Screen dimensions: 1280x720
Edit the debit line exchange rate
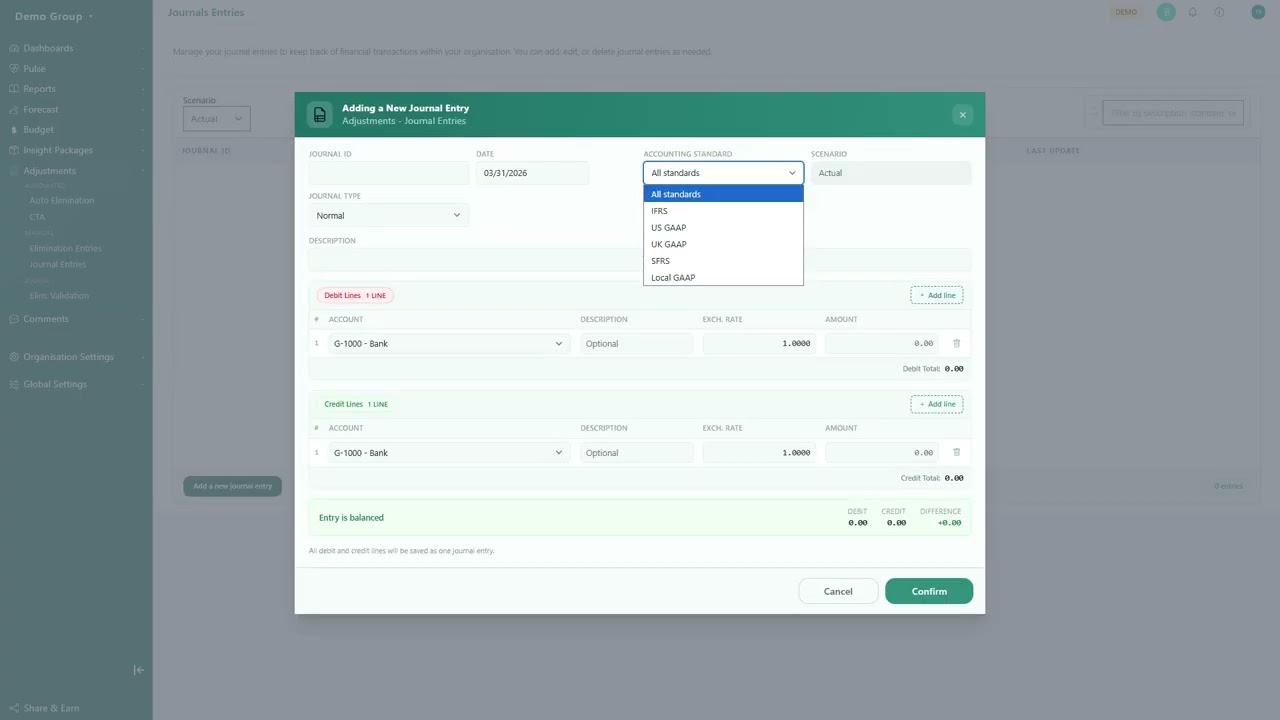coord(759,343)
